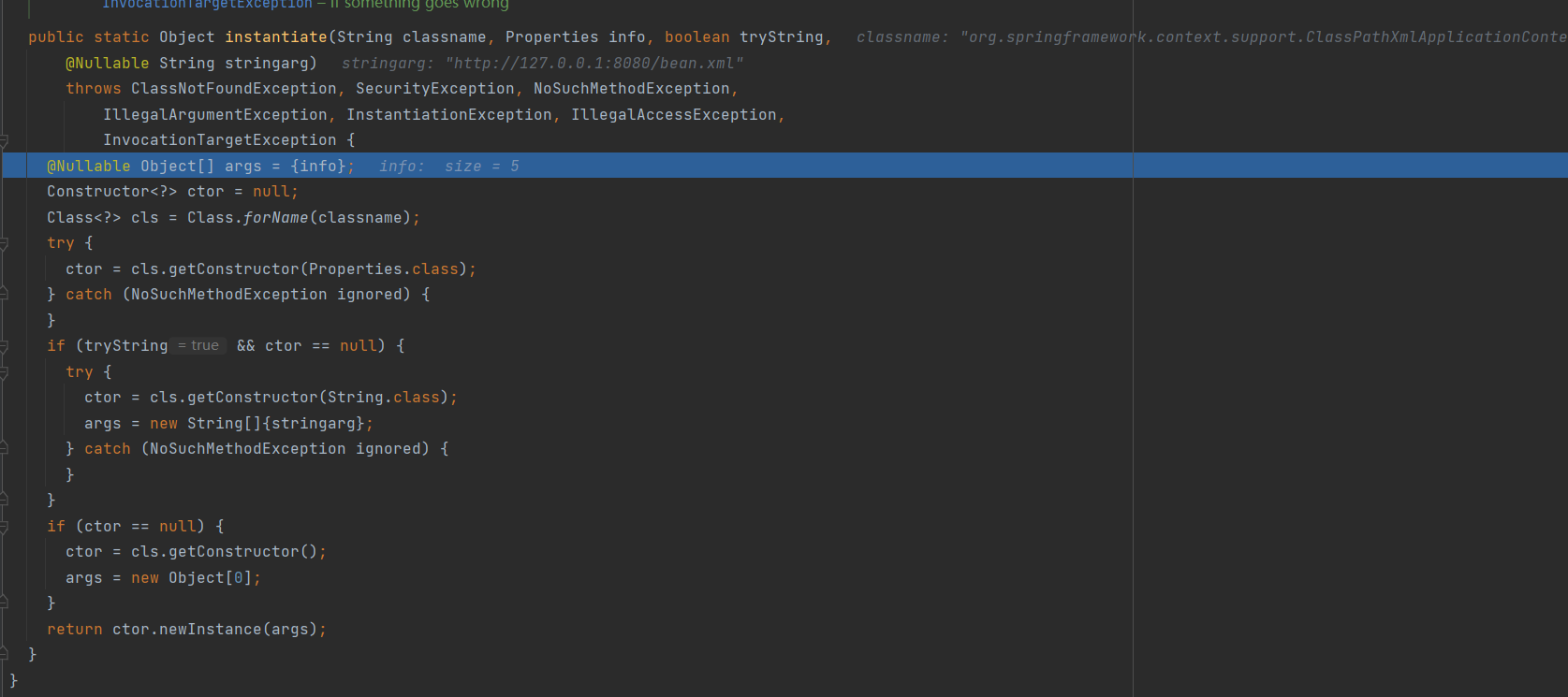This screenshot has height=697, width=1568.
Task: Collapse the nested 'try {' block fold marker
Action: 4,373
